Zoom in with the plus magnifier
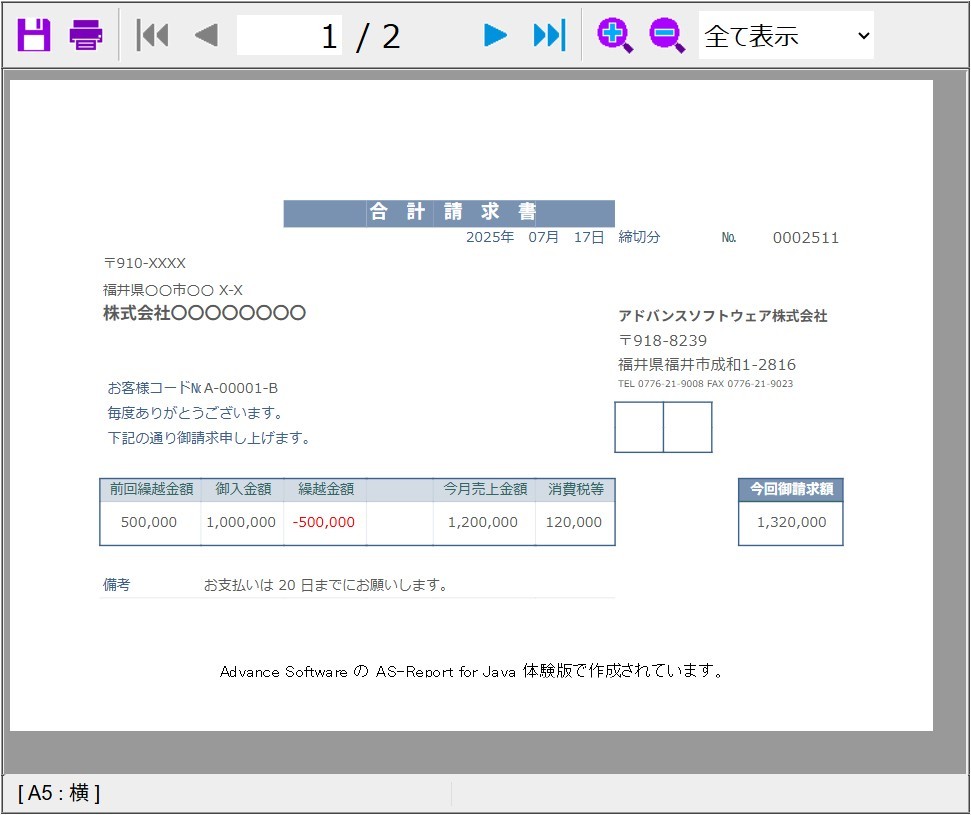The image size is (971, 815). pos(615,36)
